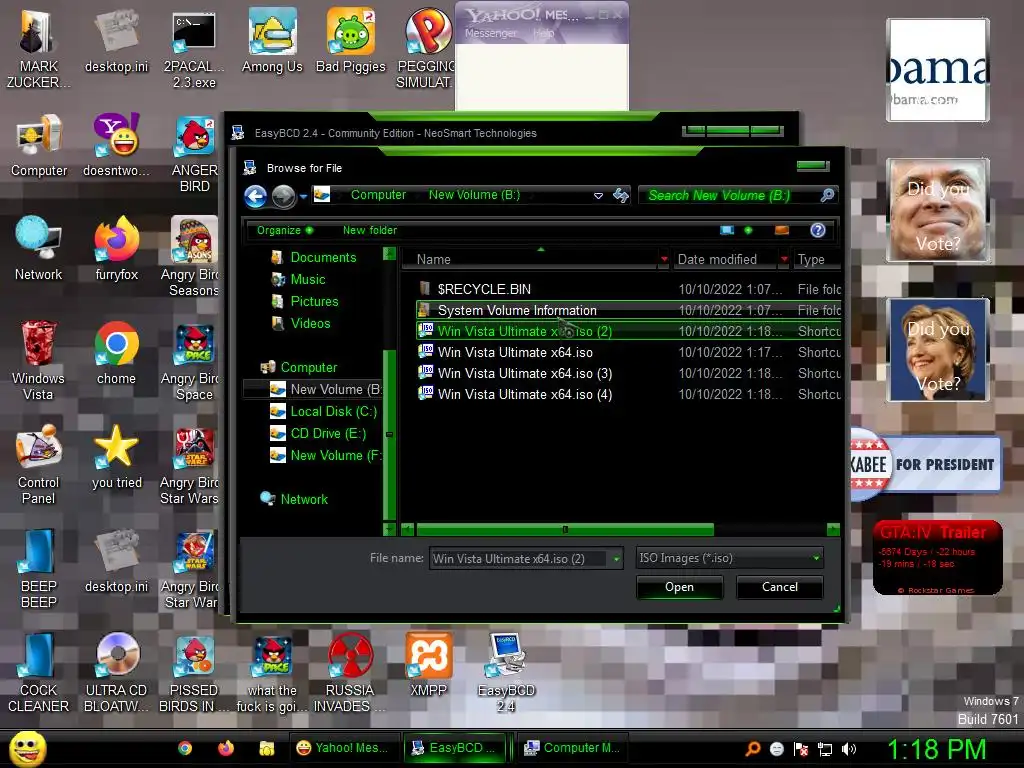Open the Among Us desktop icon
The image size is (1024, 768).
[272, 40]
